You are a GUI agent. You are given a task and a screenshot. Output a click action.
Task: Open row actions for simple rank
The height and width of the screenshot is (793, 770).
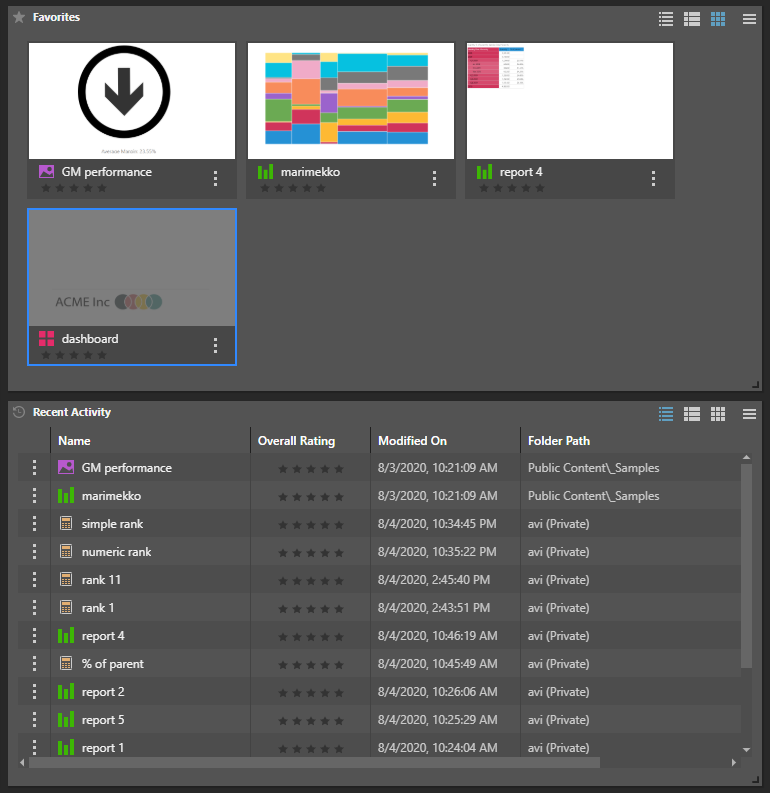tap(34, 524)
